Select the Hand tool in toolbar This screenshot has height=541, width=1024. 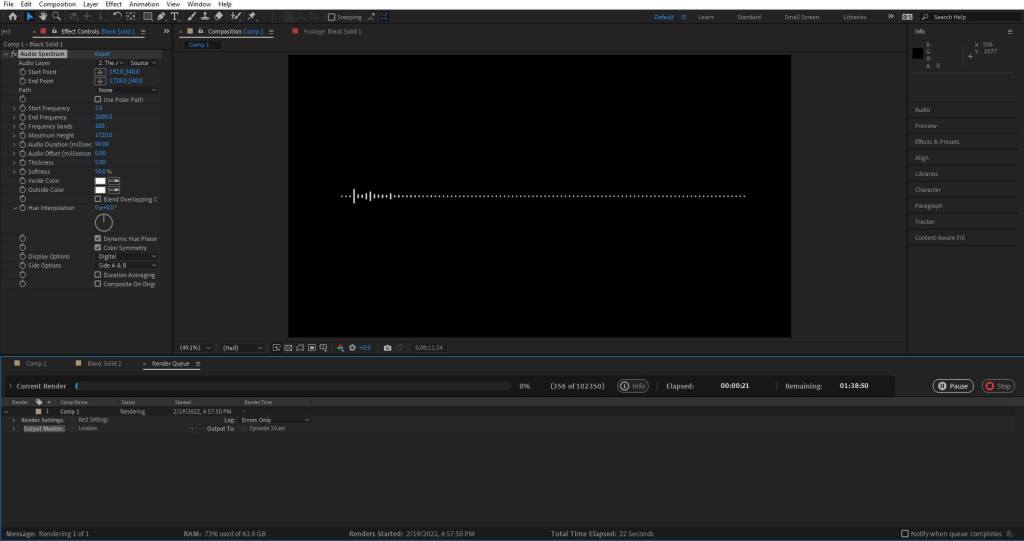43,16
